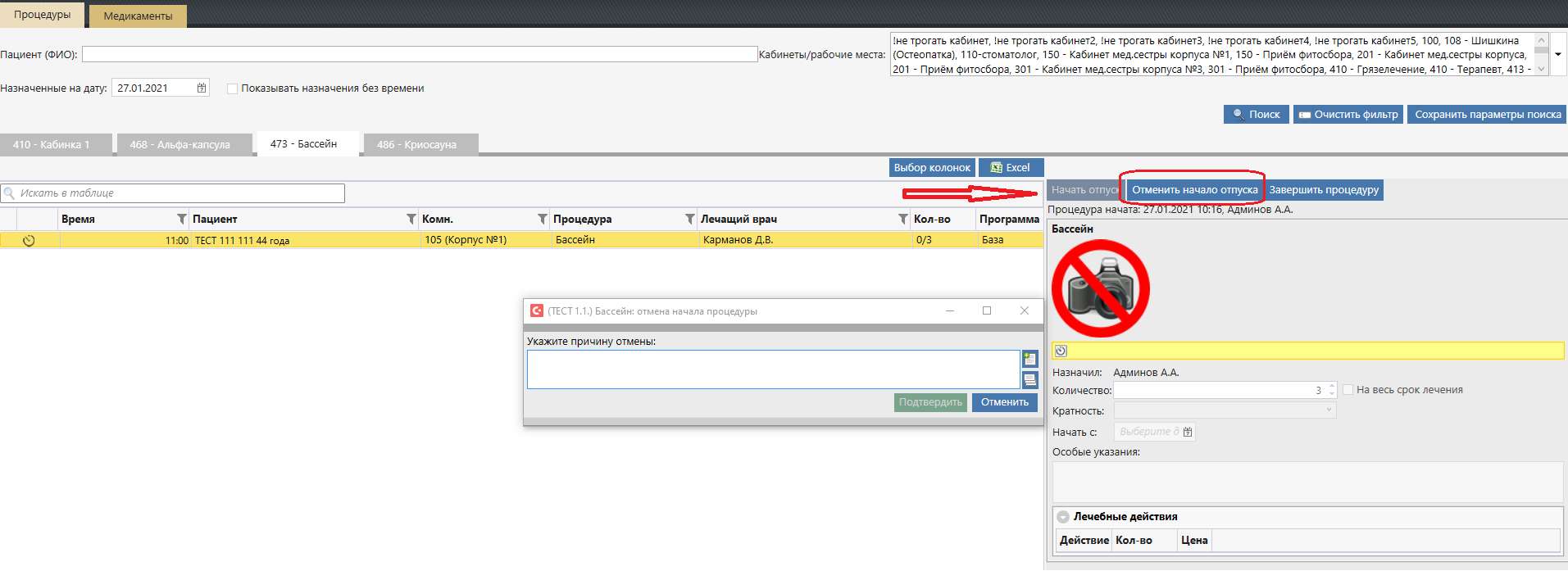Image resolution: width=1568 pixels, height=571 pixels.
Task: Click the clock status icon in patient row
Action: (x=29, y=240)
